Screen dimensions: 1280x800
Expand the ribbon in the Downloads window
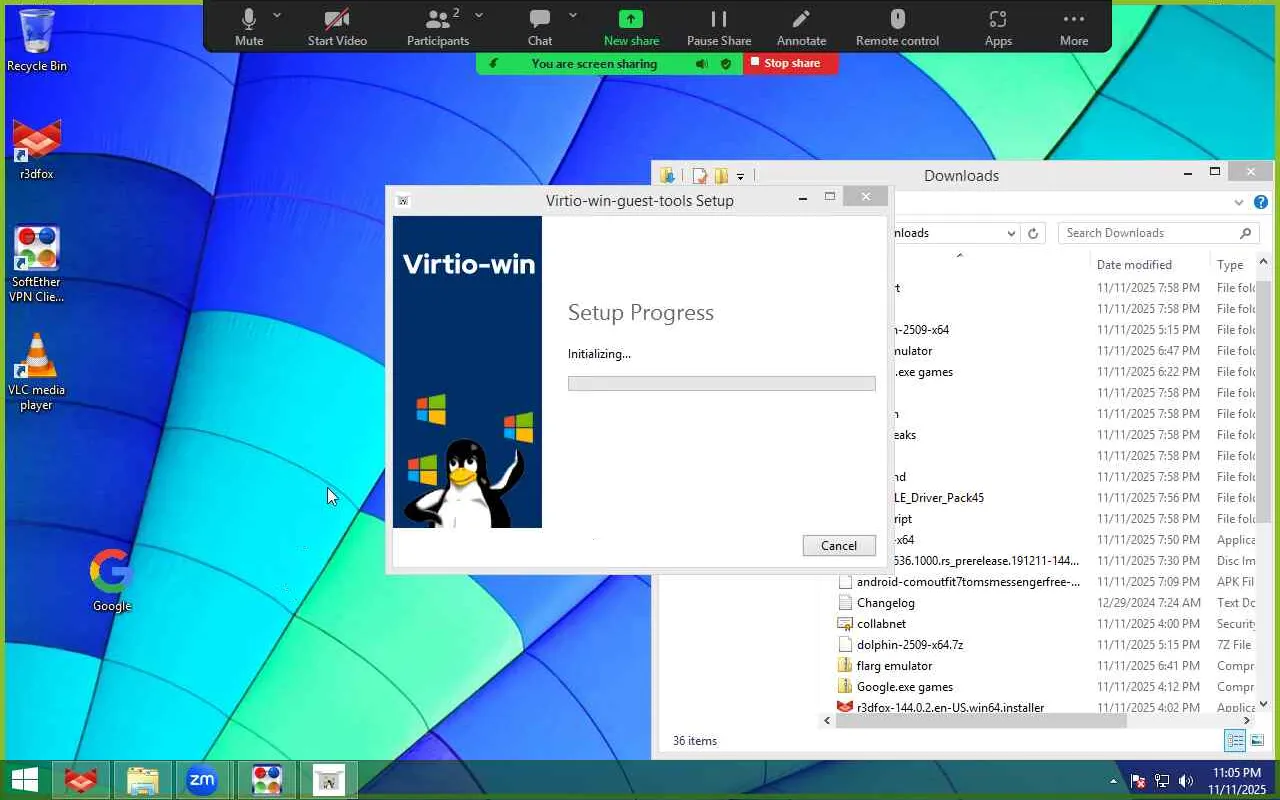[x=1240, y=202]
